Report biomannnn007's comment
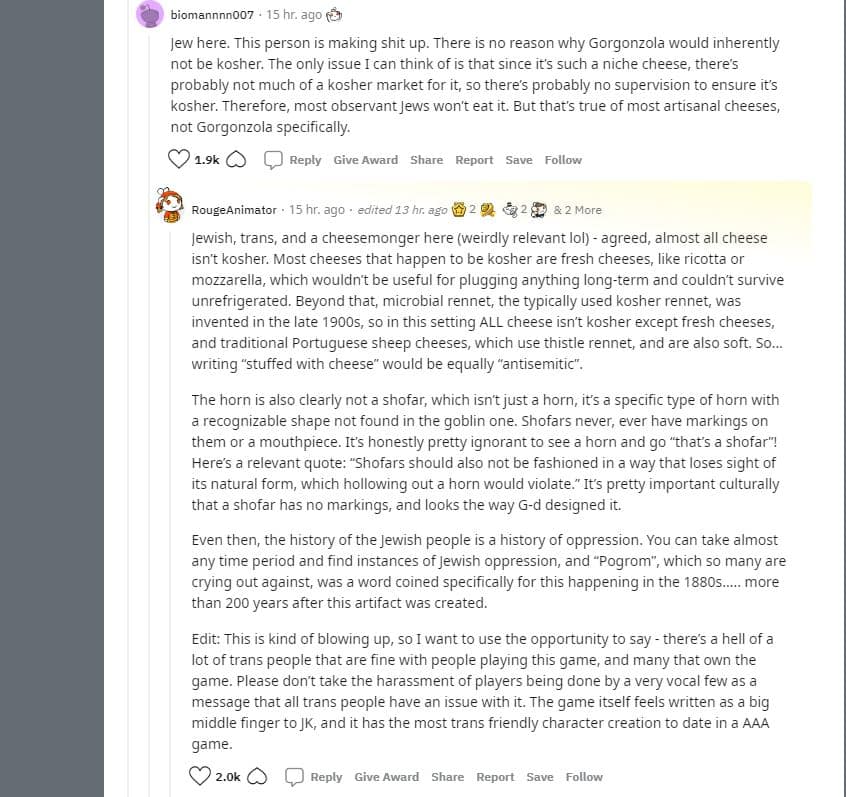846x797 pixels. [474, 160]
